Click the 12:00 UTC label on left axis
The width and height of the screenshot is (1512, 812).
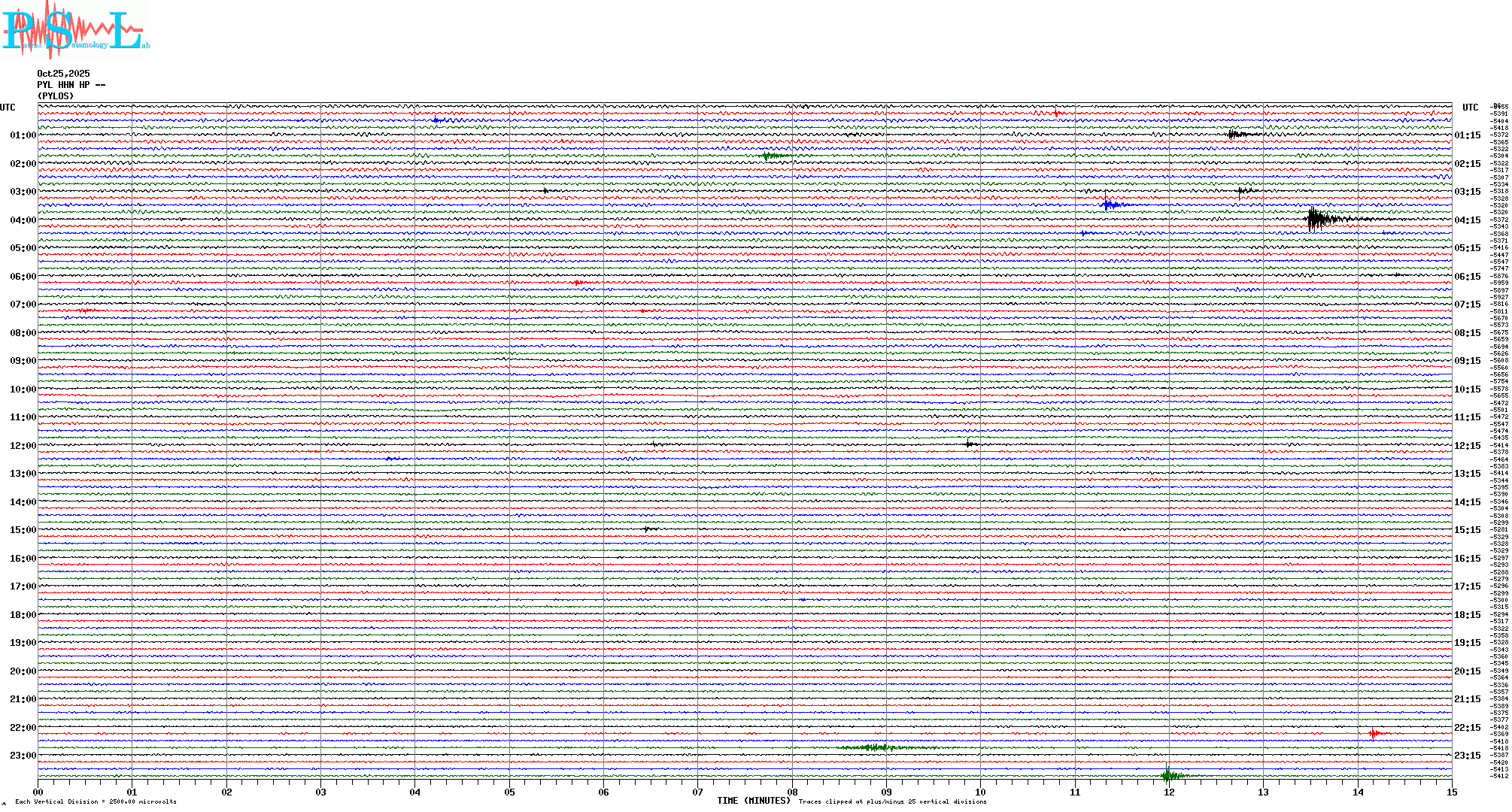(23, 446)
